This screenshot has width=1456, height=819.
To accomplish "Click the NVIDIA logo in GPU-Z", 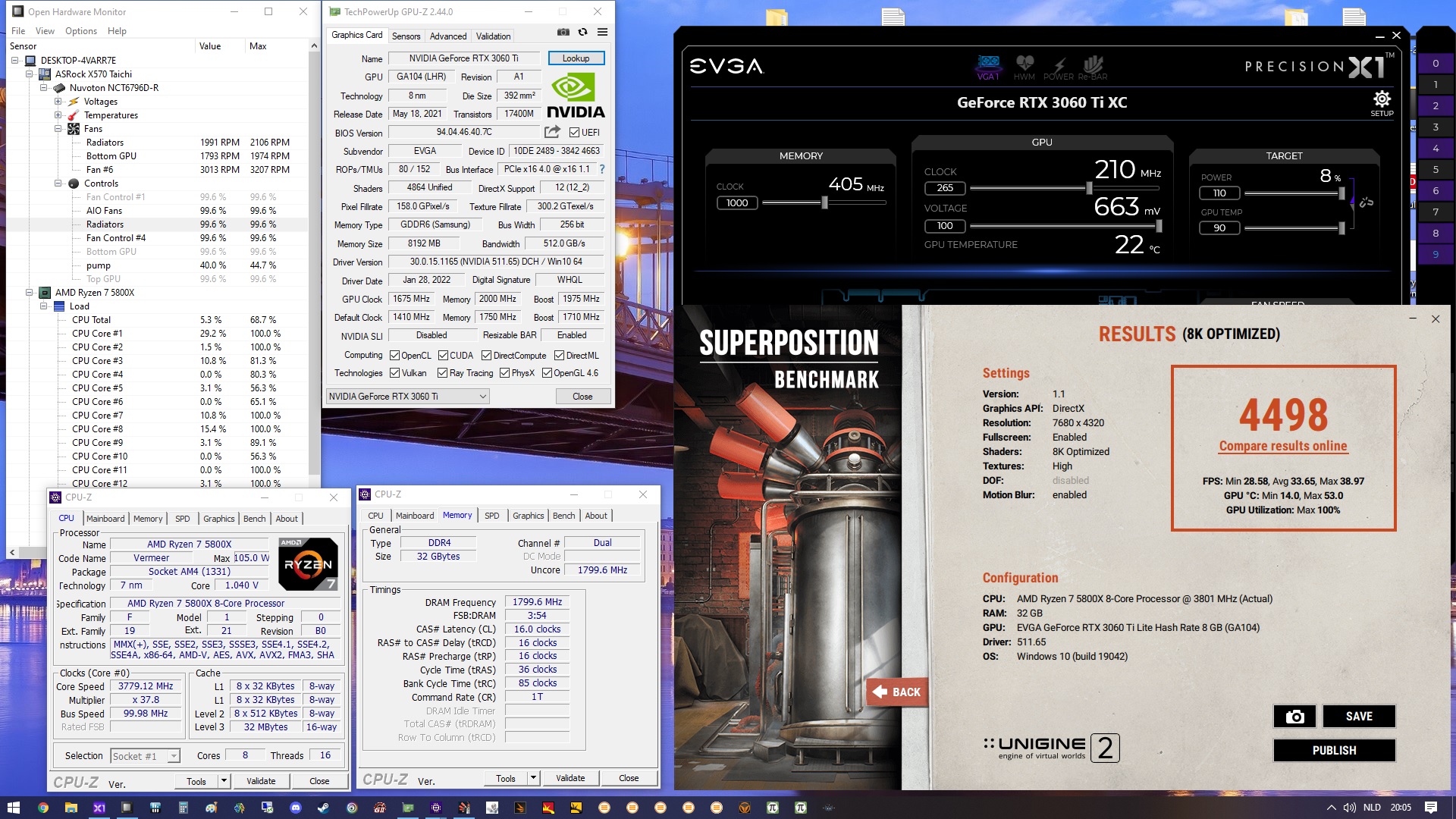I will (x=576, y=96).
